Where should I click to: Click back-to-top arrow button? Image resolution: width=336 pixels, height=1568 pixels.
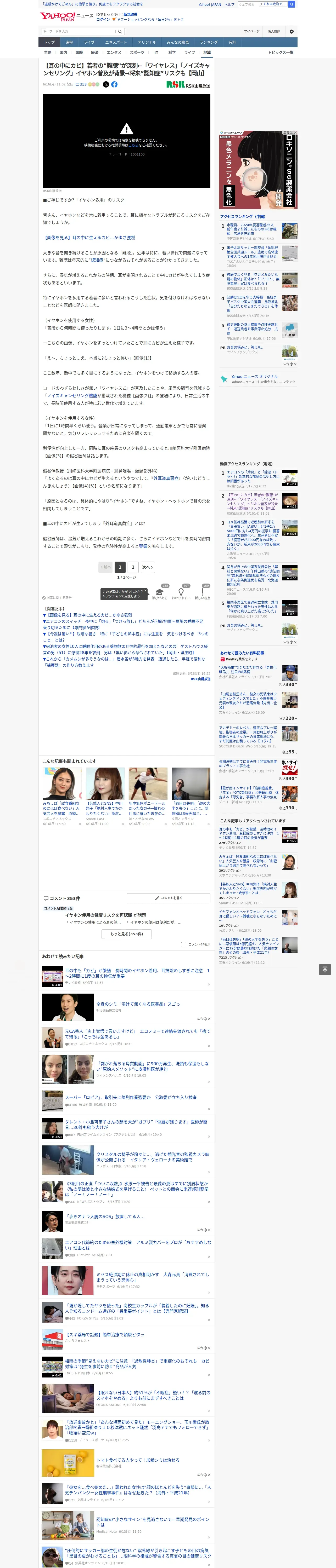(x=326, y=969)
